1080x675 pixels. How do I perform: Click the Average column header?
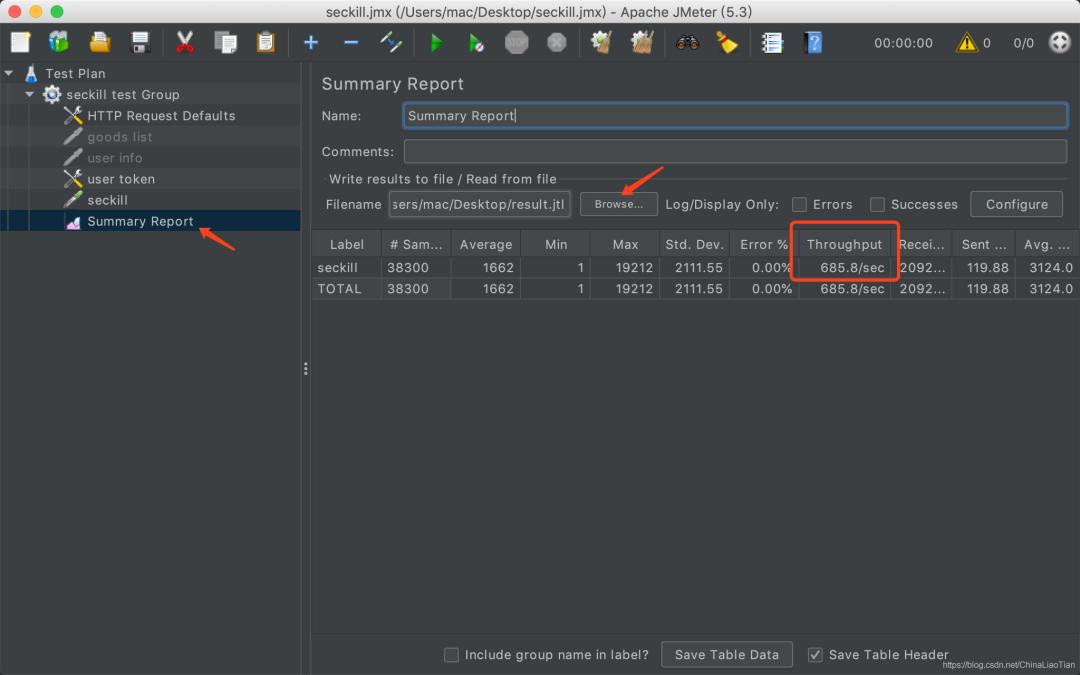486,245
